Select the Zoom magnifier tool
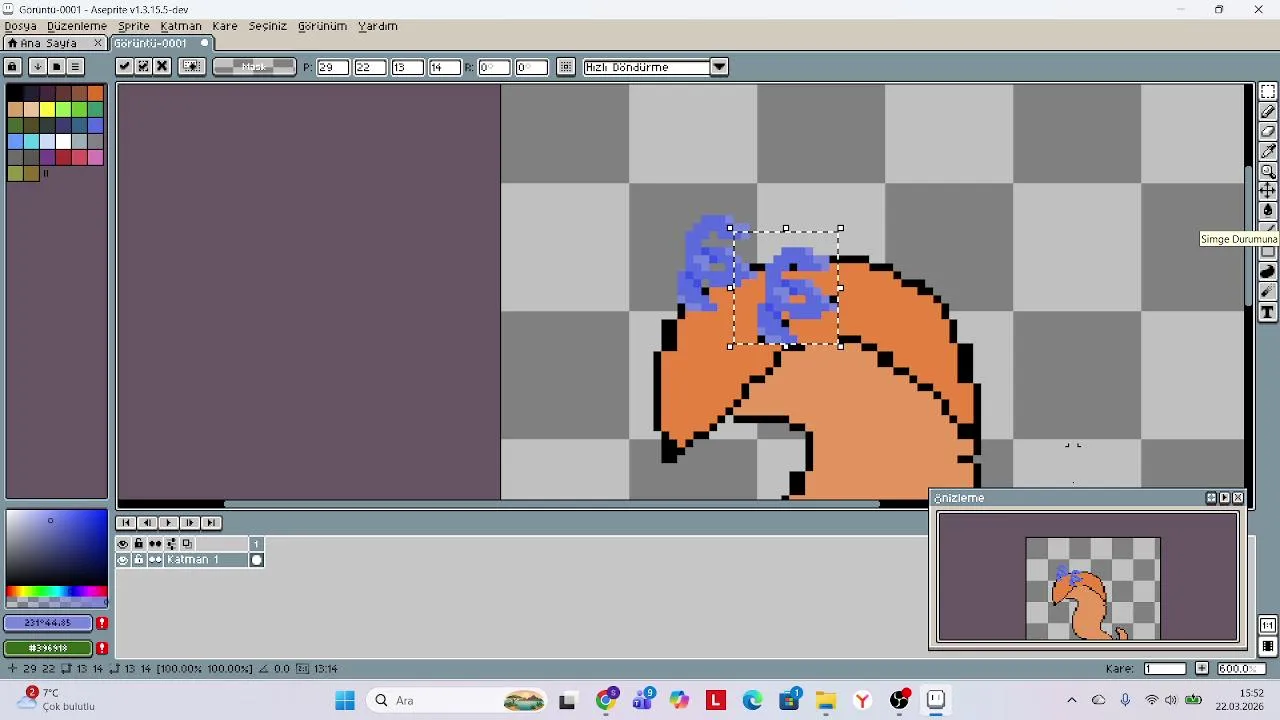Image resolution: width=1280 pixels, height=720 pixels. (1268, 171)
